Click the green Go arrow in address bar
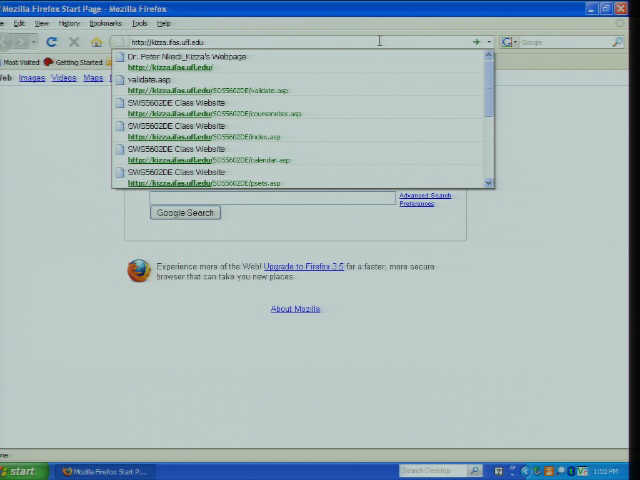 (x=476, y=42)
